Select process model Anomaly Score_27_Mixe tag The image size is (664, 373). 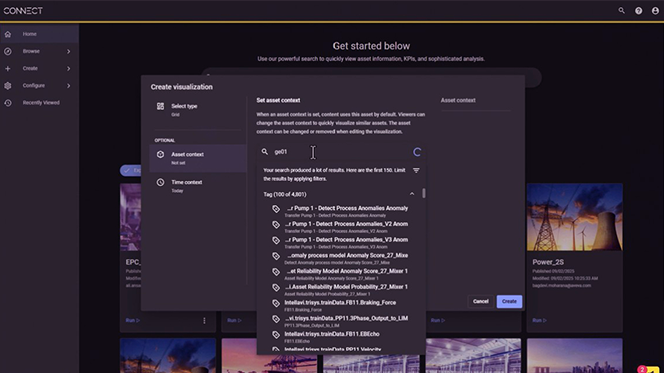click(x=341, y=258)
